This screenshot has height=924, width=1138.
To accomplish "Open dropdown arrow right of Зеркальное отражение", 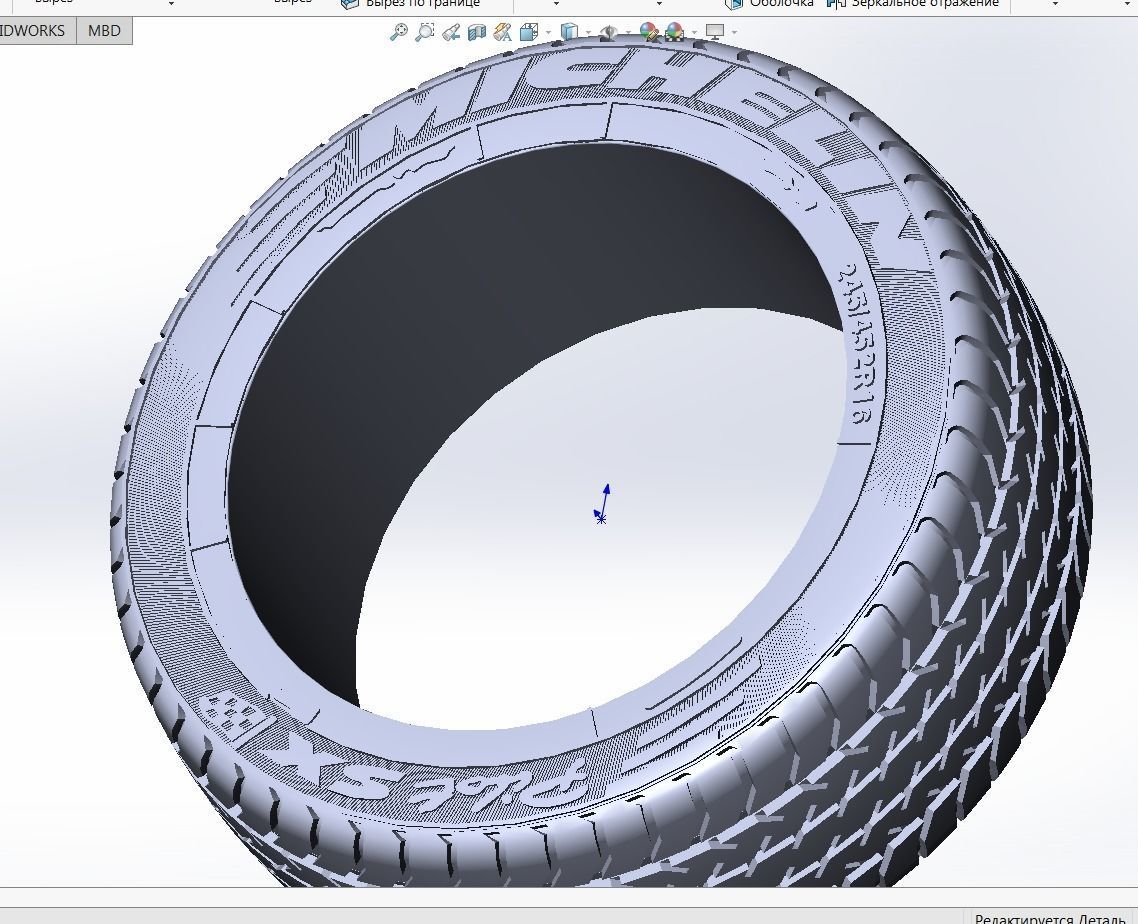I will [x=1055, y=4].
